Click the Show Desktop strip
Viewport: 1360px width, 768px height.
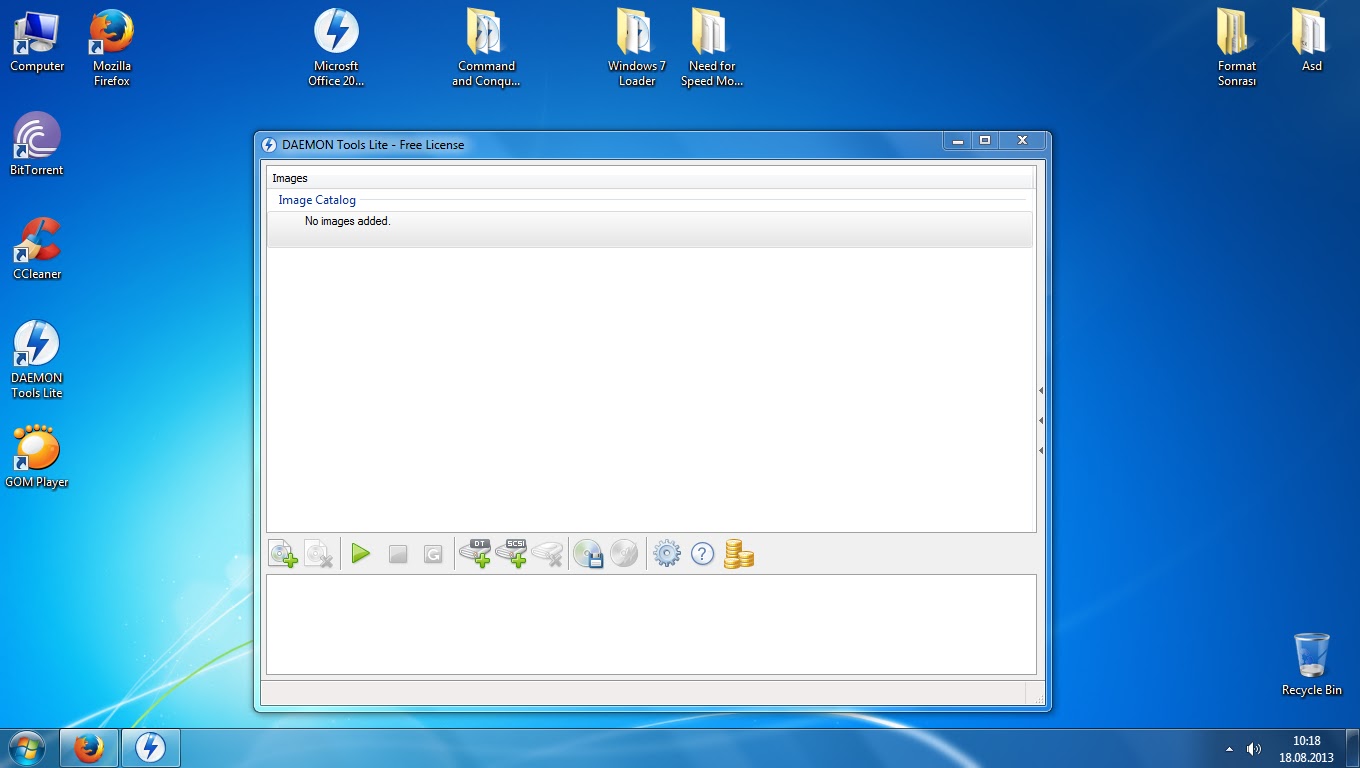[1352, 748]
